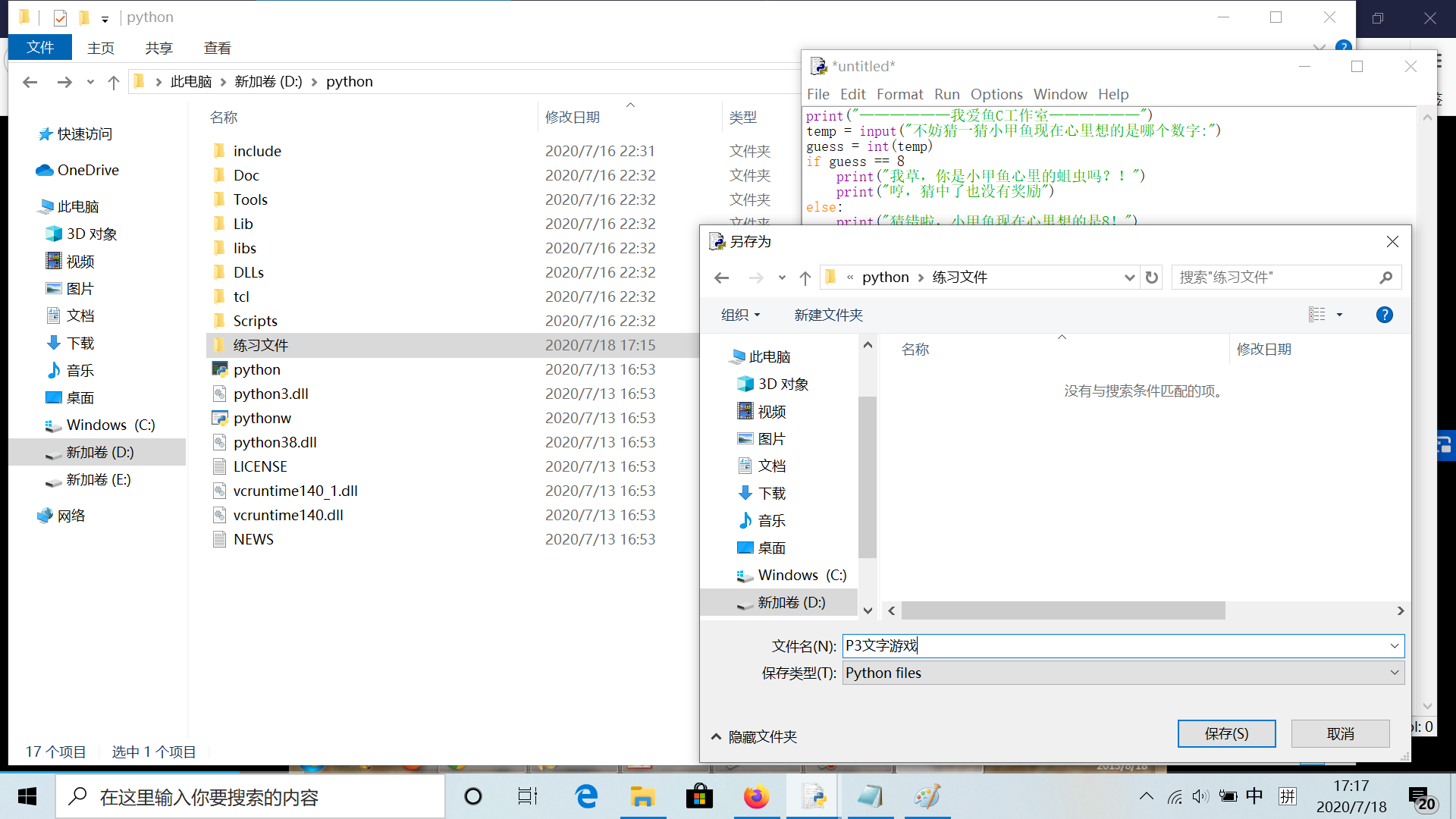1456x819 pixels.
Task: Open Paint app from taskbar
Action: 927,796
